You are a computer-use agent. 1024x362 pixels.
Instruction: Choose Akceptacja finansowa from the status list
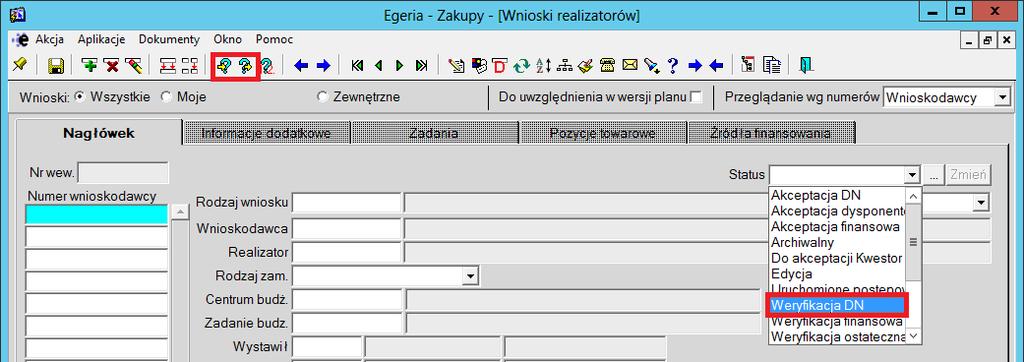coord(837,227)
